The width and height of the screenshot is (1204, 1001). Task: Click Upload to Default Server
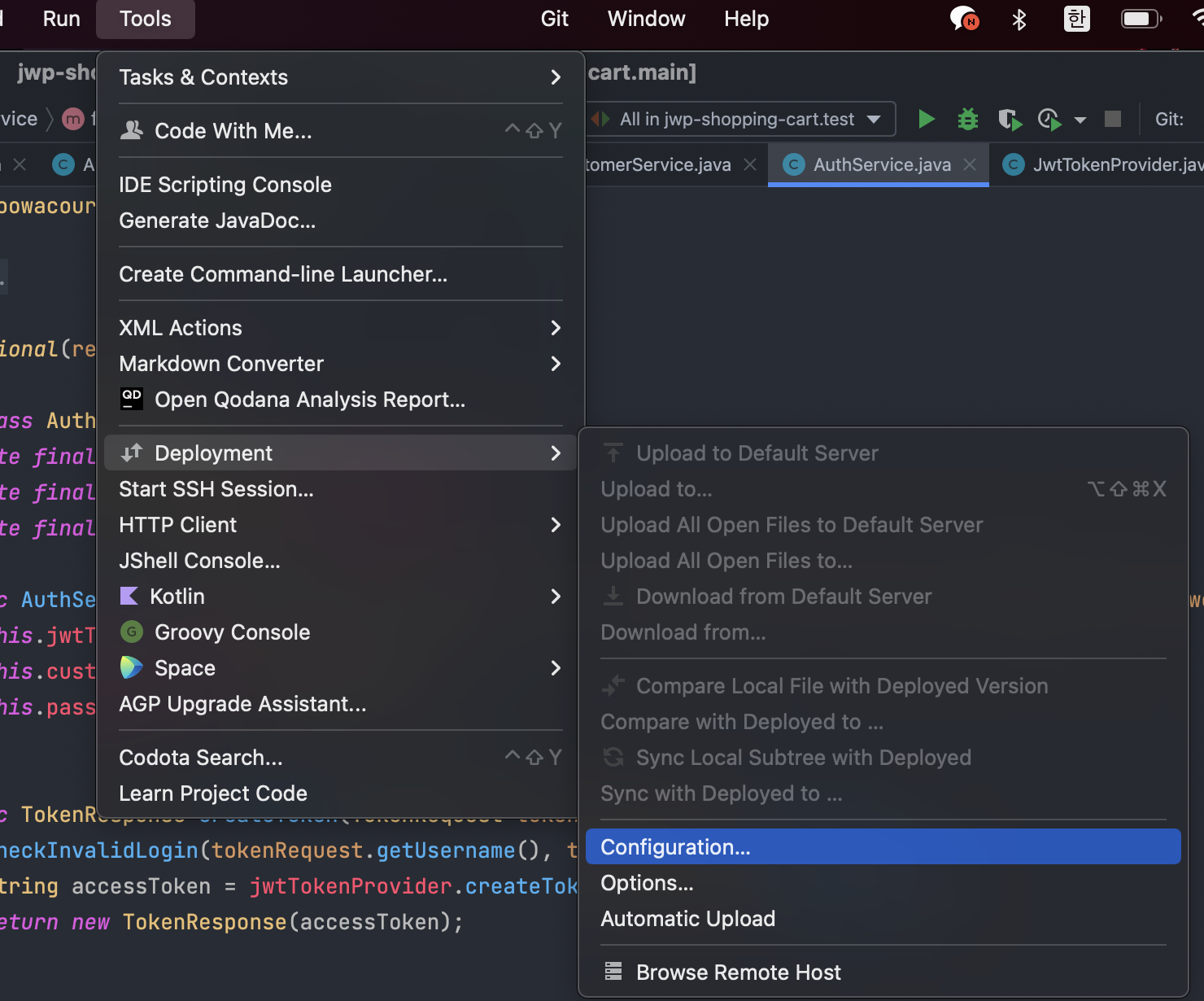883,453
